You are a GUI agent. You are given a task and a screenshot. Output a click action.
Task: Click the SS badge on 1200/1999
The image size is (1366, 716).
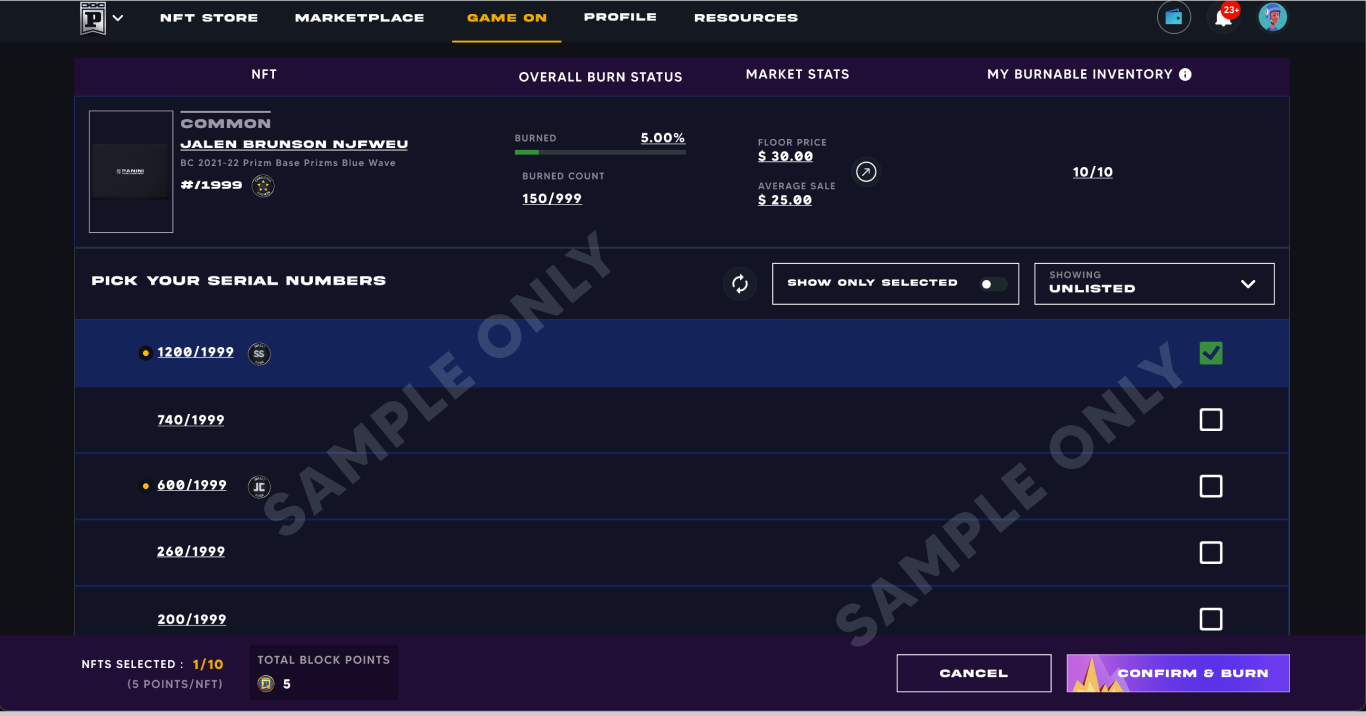pyautogui.click(x=259, y=354)
